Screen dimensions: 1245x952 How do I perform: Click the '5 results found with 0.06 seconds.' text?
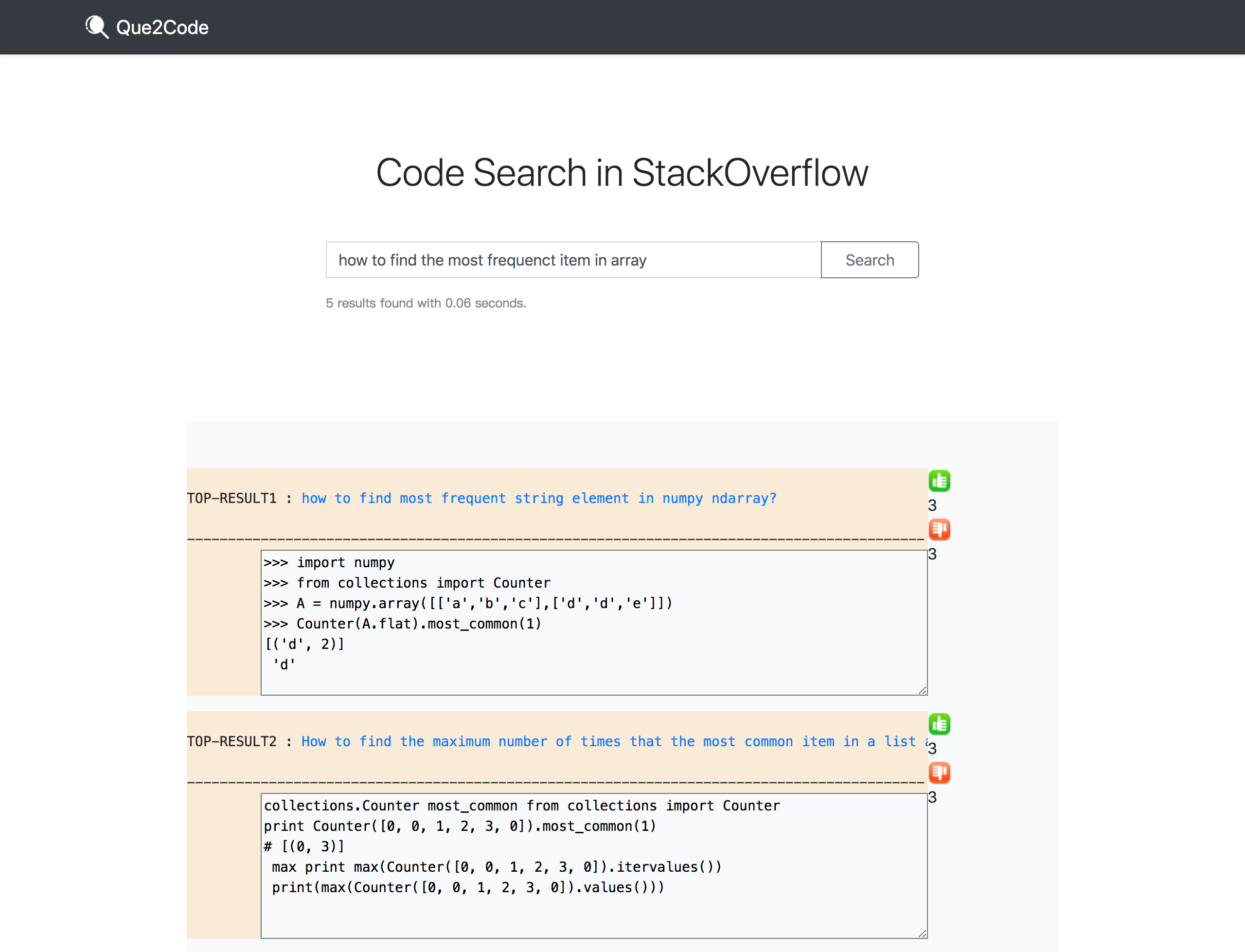pos(426,303)
